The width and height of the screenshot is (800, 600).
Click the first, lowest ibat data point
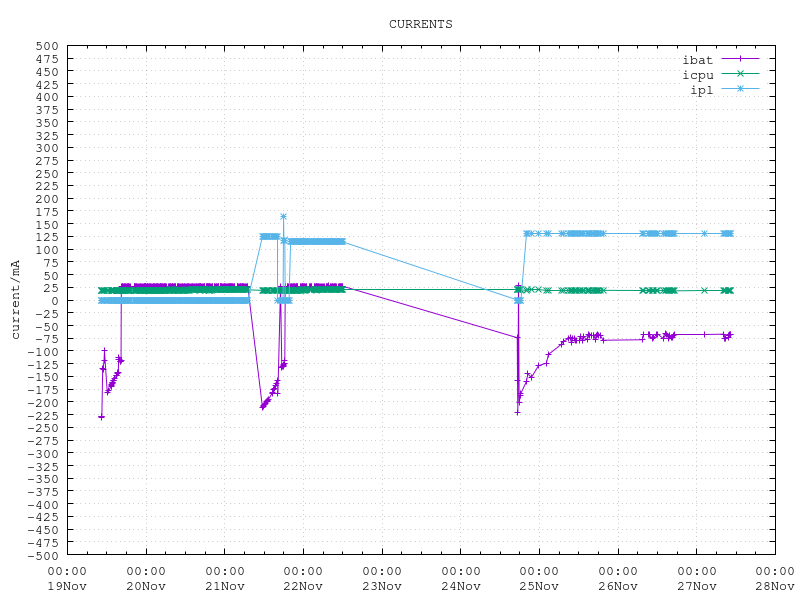[x=101, y=416]
